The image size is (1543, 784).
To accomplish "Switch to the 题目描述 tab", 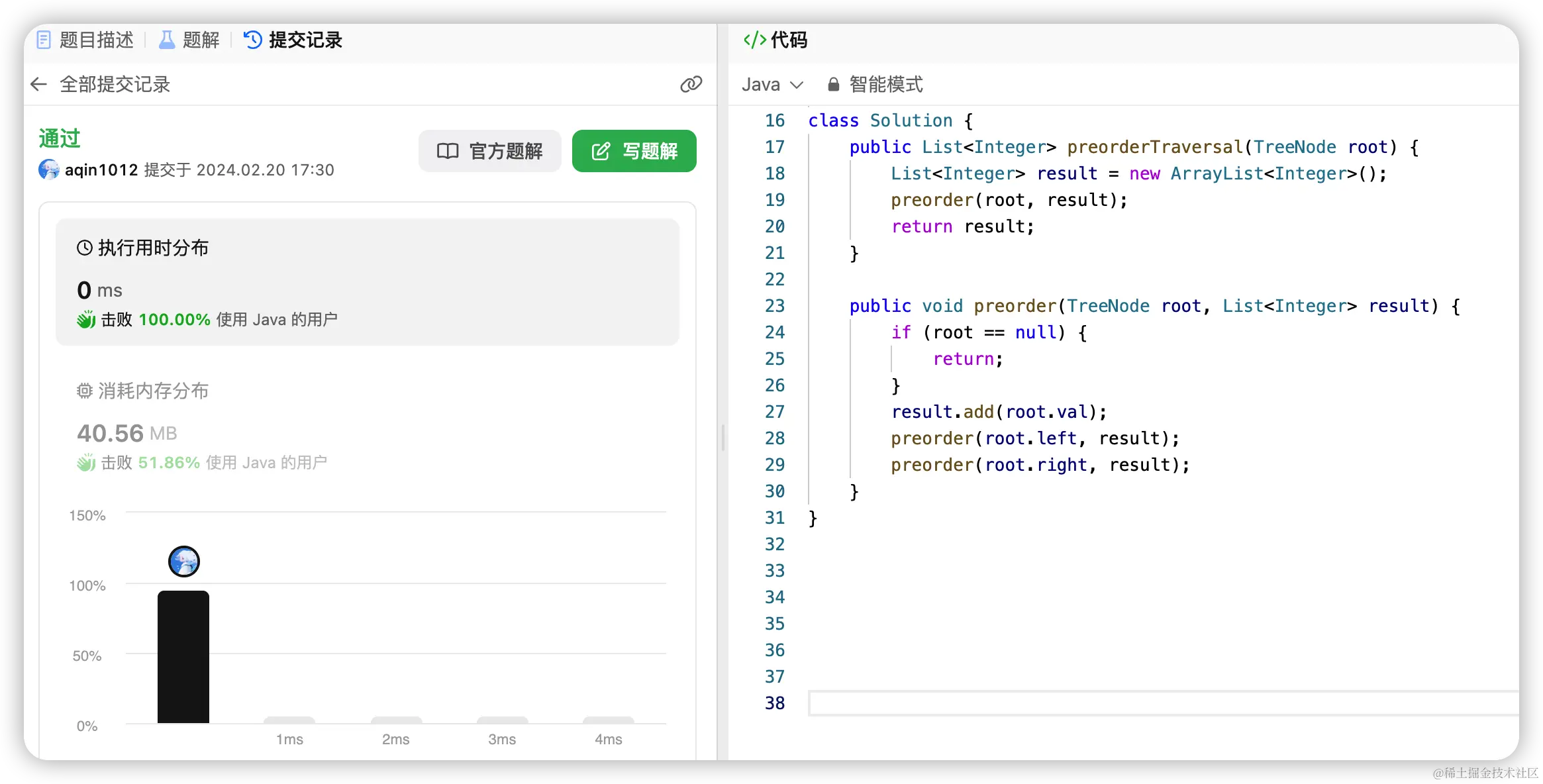I will coord(96,40).
